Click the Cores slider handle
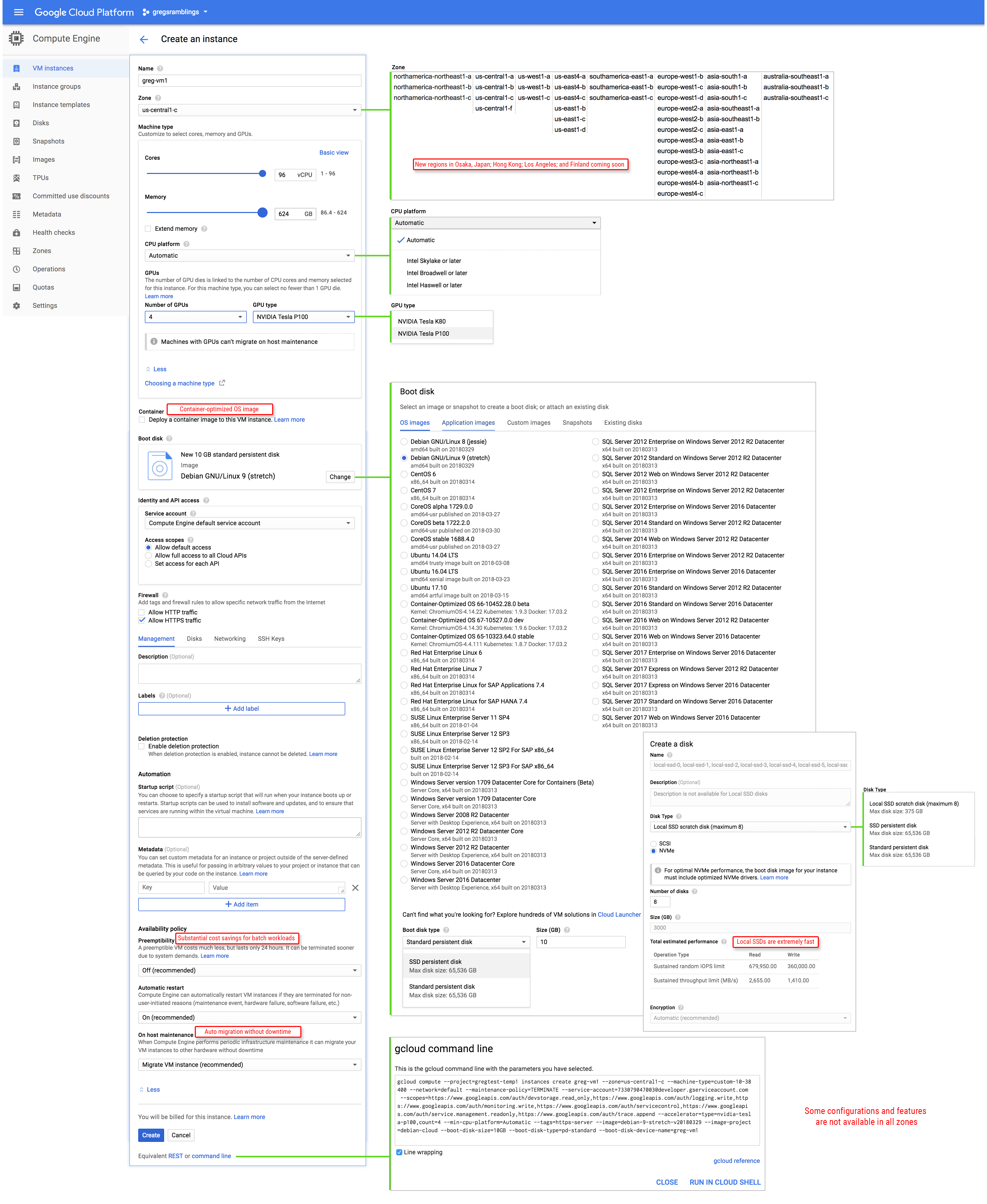This screenshot has height=1204, width=987. (x=263, y=173)
